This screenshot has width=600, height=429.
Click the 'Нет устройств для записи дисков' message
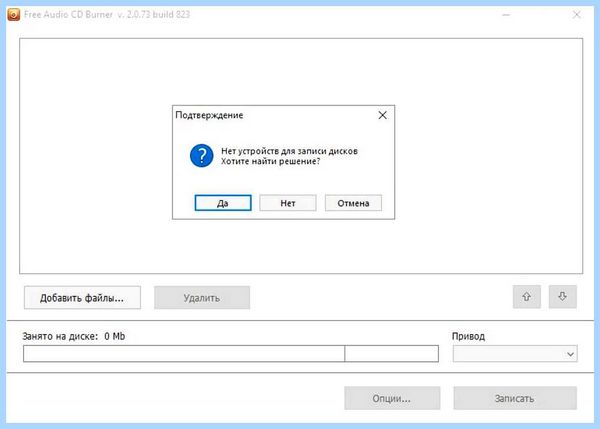(x=289, y=151)
